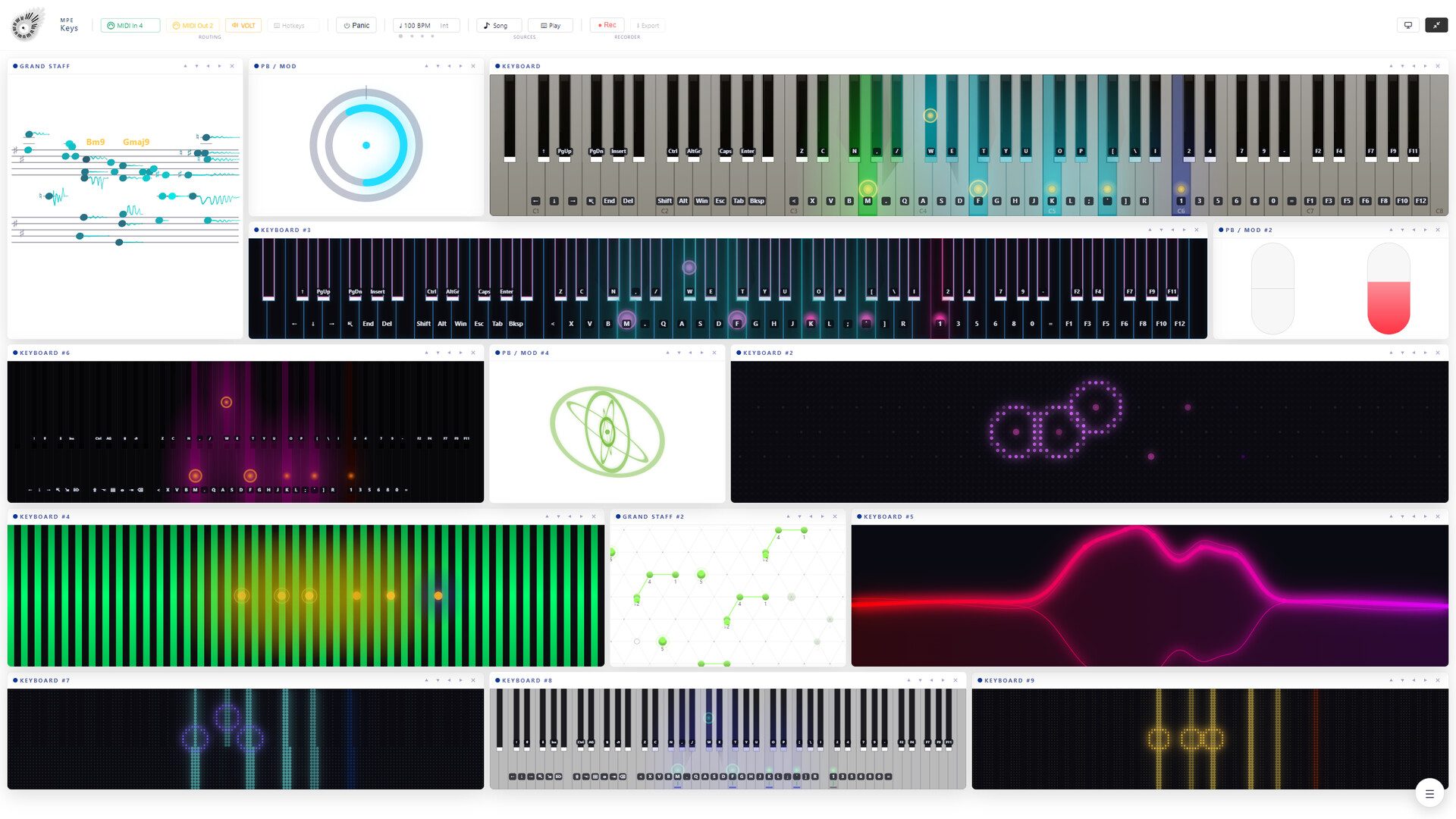The image size is (1456, 819).
Task: Toggle the VOLT output
Action: pos(243,26)
